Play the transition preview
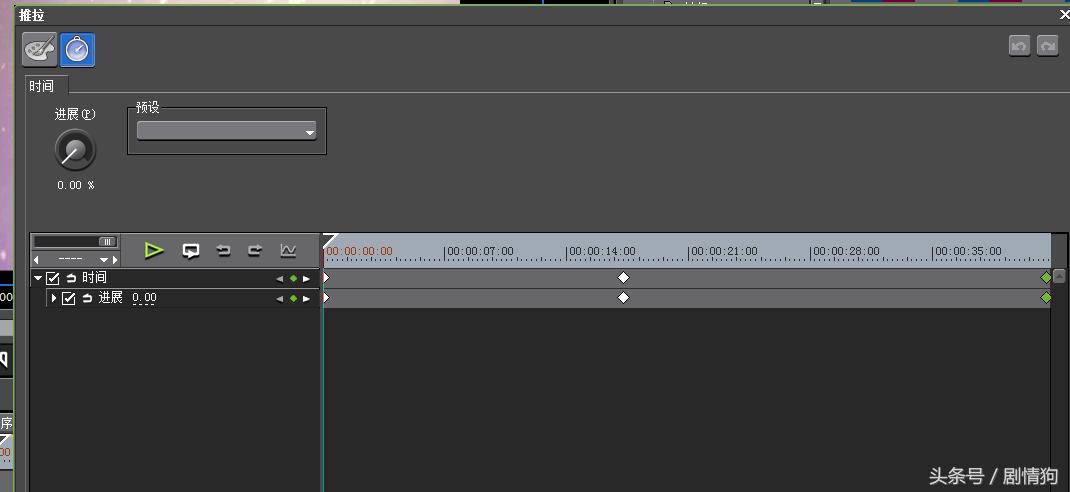Image resolution: width=1070 pixels, height=492 pixels. pyautogui.click(x=154, y=250)
